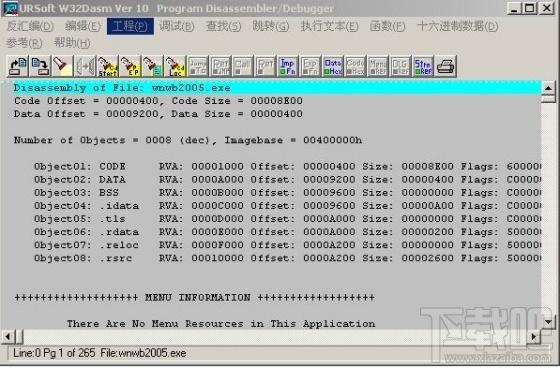
Task: Click the goto Code Location icon
Action: coord(175,66)
